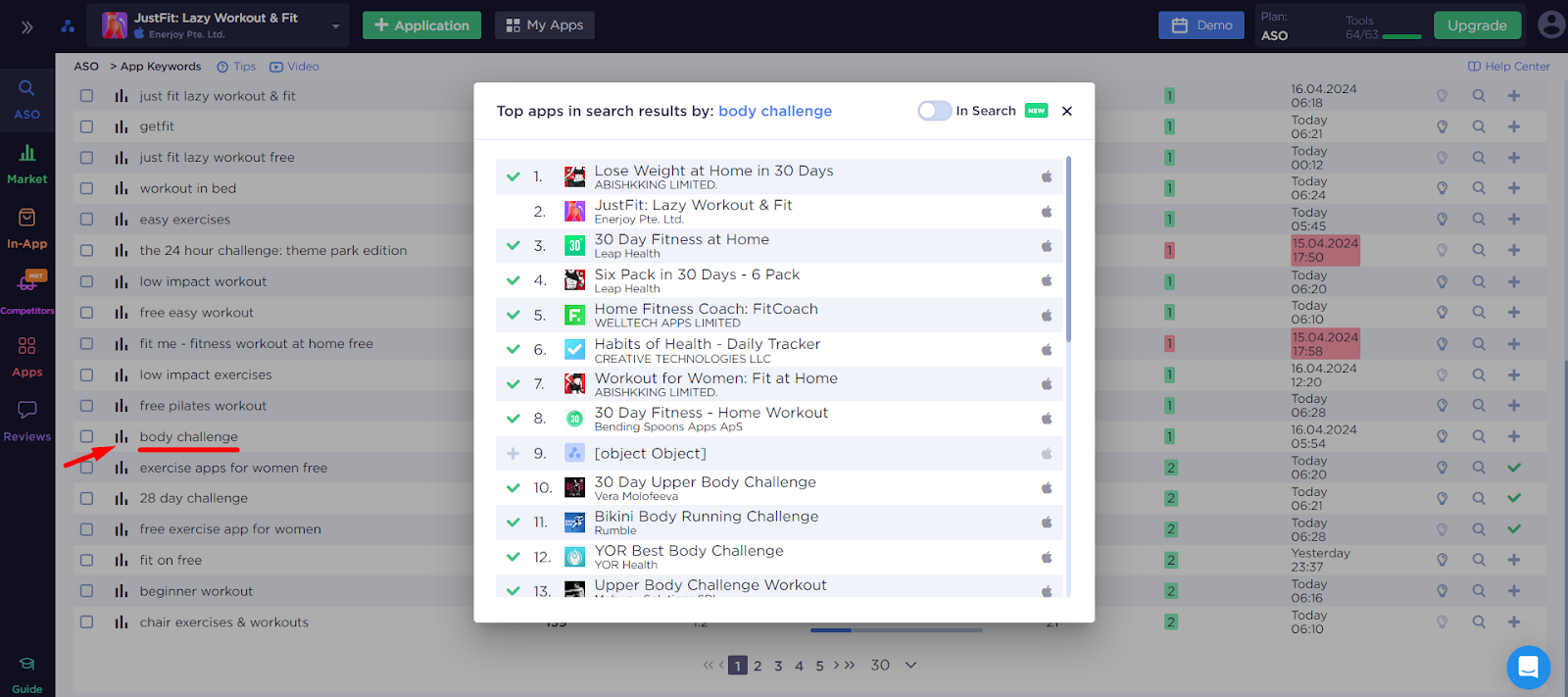This screenshot has width=1568, height=697.
Task: Click Apple store icon for 30 Day Upper Body Challenge
Action: [1047, 488]
